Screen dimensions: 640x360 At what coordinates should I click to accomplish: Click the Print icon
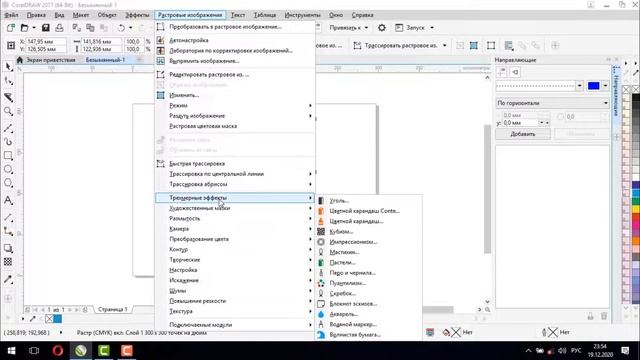click(x=59, y=28)
